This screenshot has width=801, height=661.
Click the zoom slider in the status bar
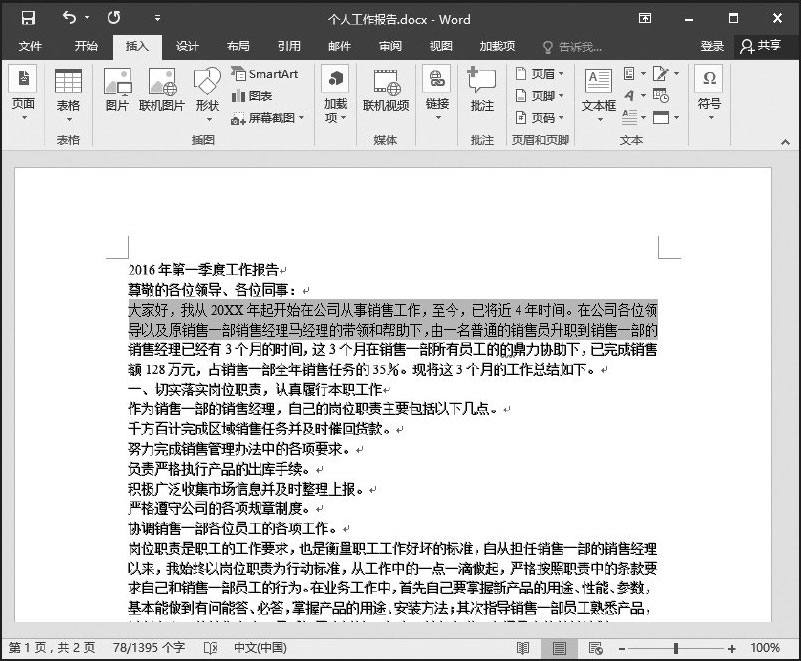click(x=677, y=648)
